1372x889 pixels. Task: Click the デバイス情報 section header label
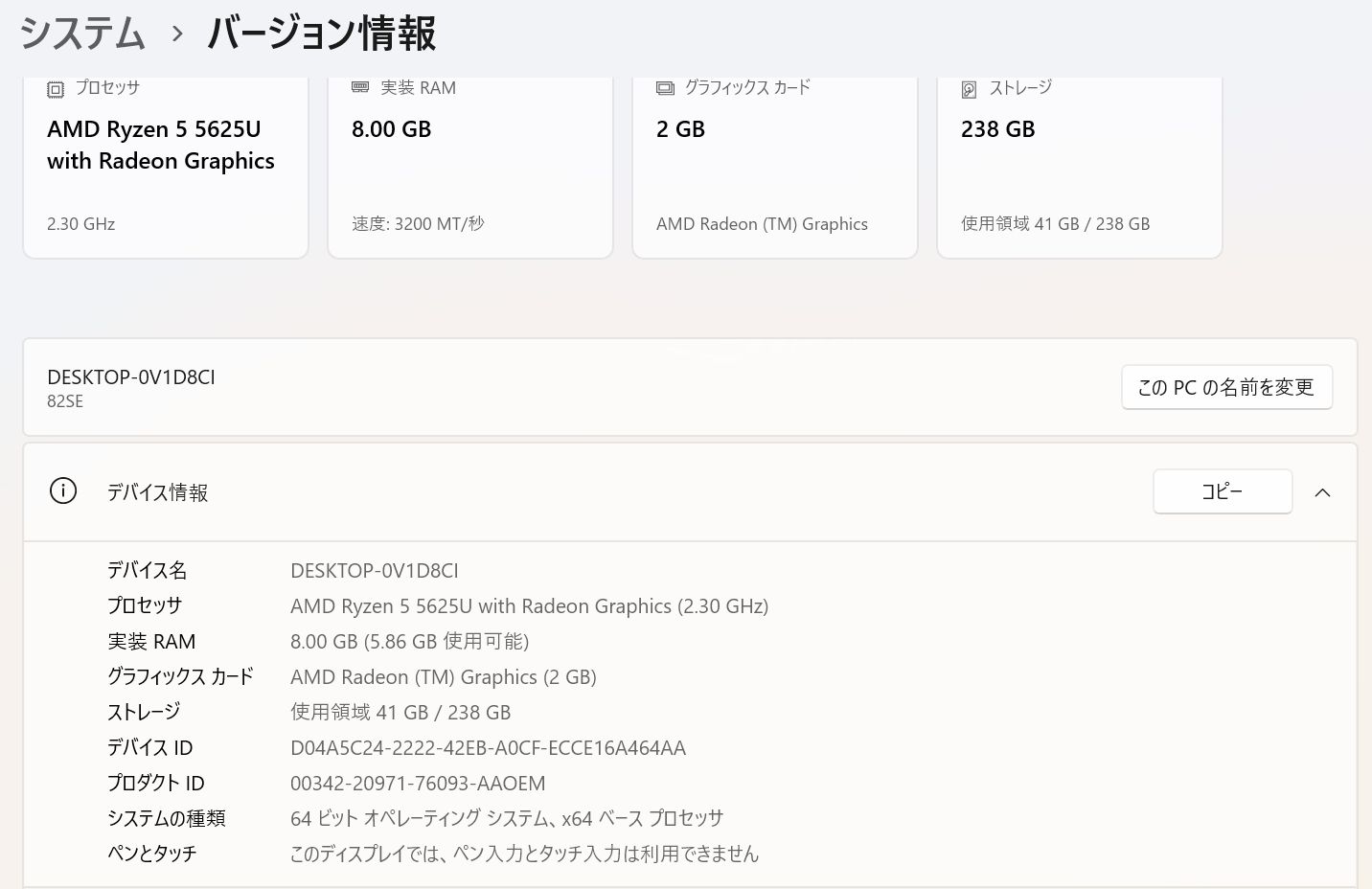pyautogui.click(x=157, y=492)
